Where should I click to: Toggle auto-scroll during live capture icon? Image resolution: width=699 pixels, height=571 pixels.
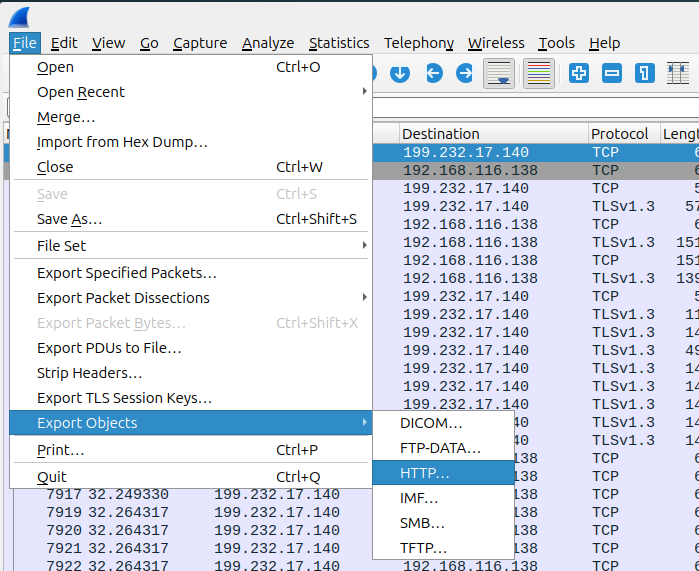[x=499, y=73]
